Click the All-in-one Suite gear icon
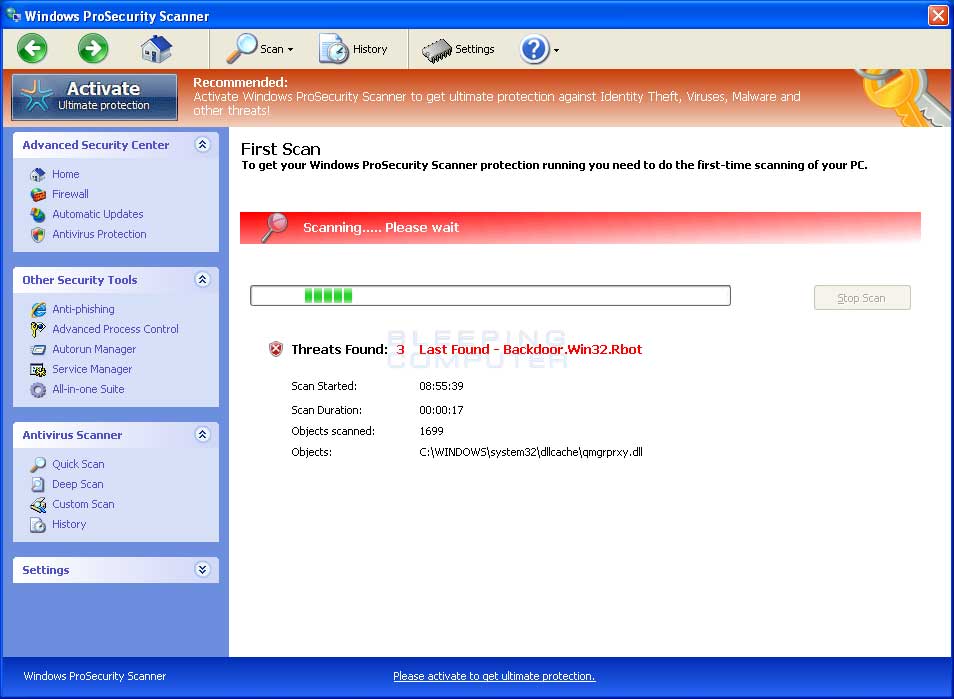The height and width of the screenshot is (699, 954). (38, 390)
